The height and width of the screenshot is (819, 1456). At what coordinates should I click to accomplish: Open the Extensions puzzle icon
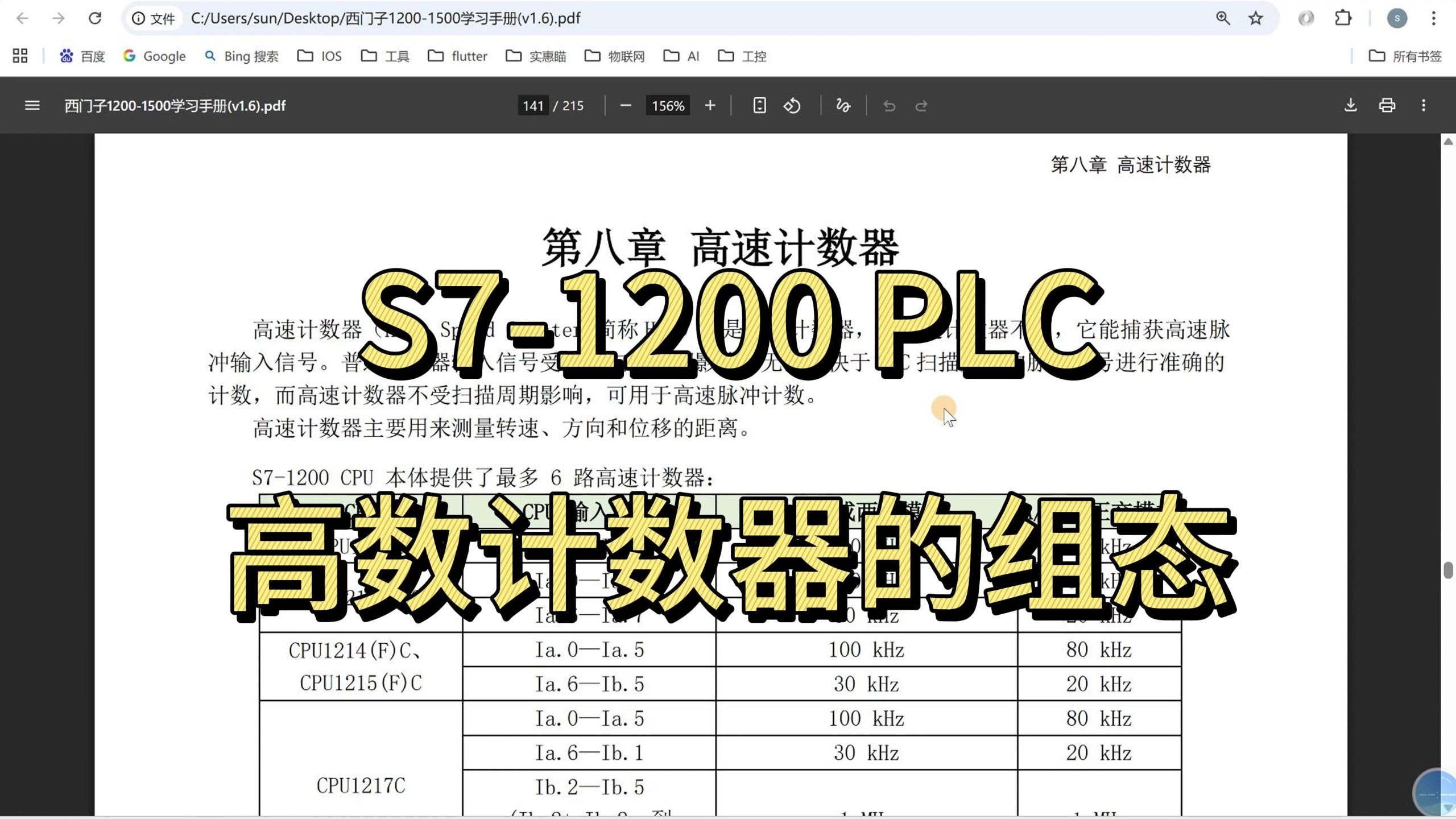pos(1343,18)
